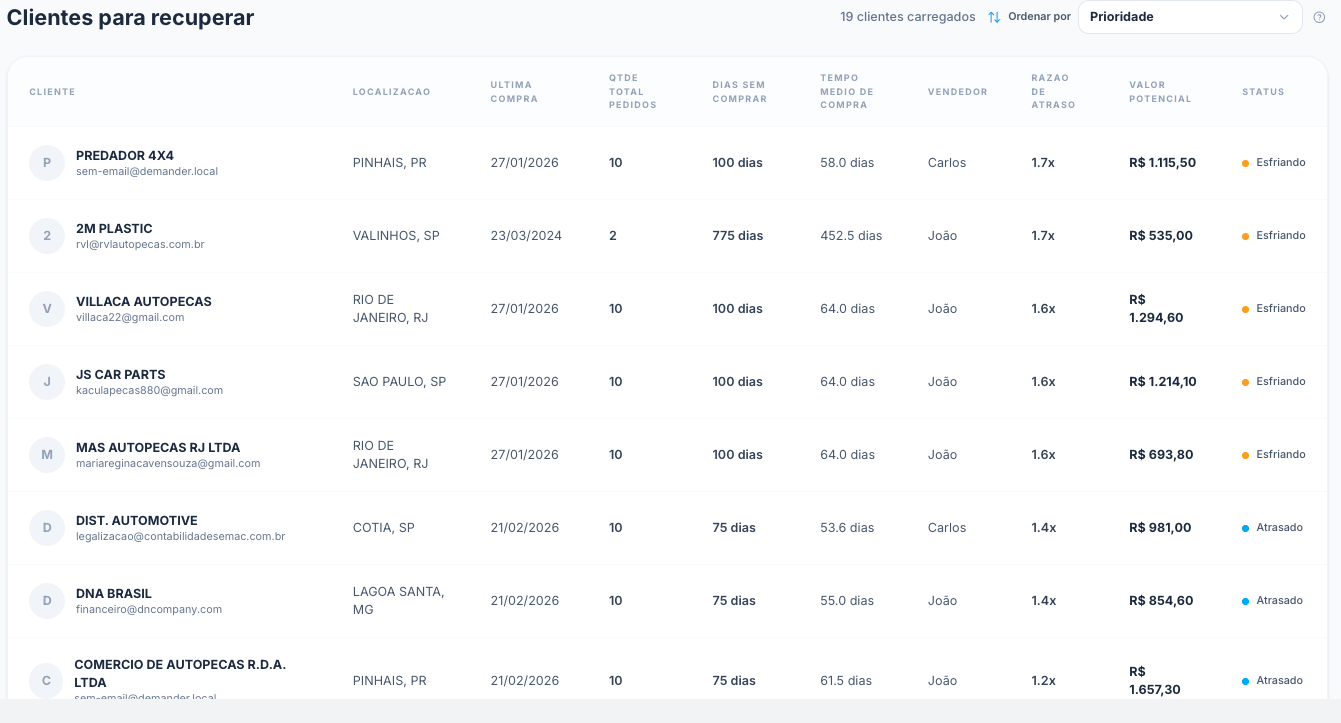Click the location COTIA, SP

[384, 528]
